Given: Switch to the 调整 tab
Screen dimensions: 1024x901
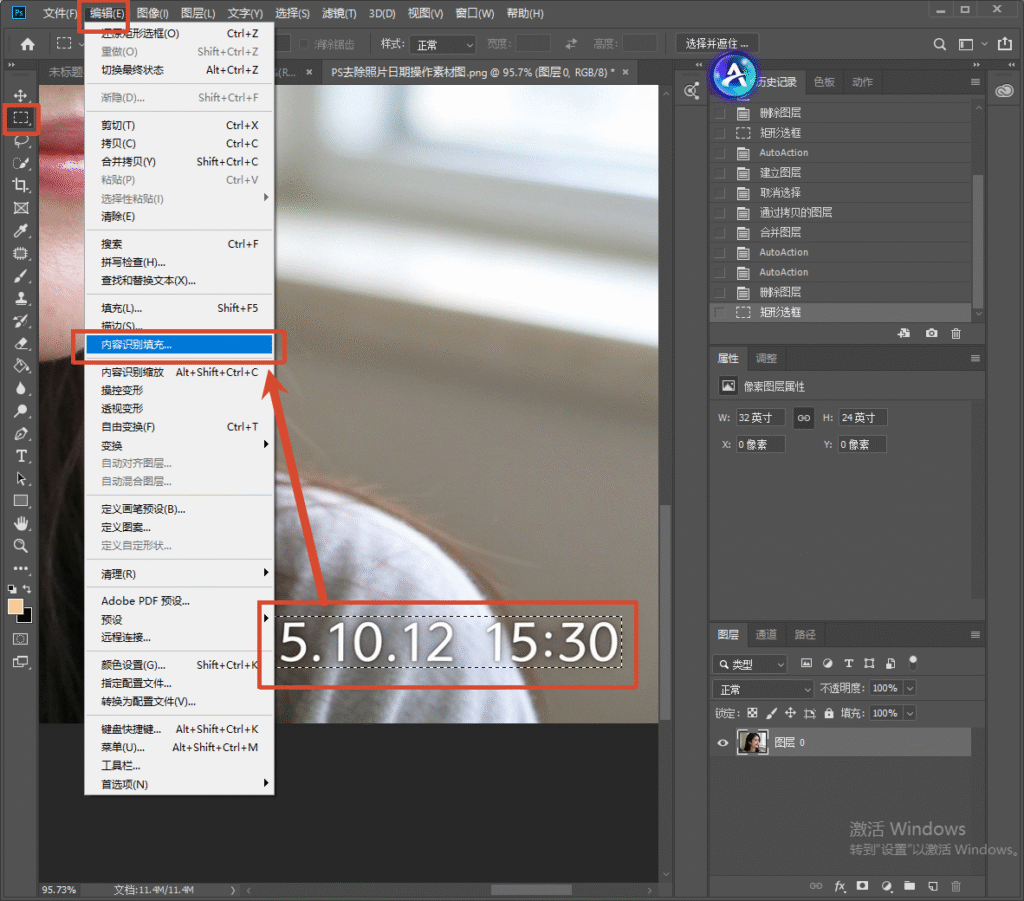Looking at the screenshot, I should point(766,358).
